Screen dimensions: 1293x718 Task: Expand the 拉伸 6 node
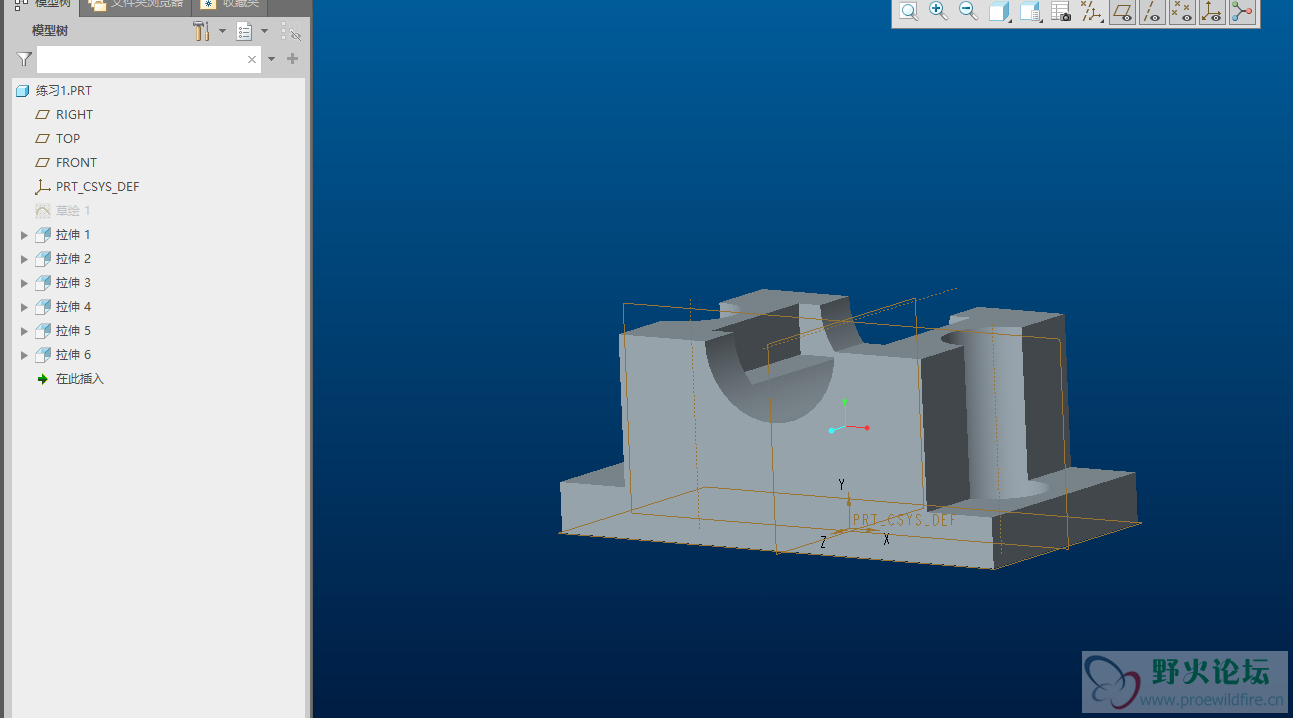tap(24, 355)
